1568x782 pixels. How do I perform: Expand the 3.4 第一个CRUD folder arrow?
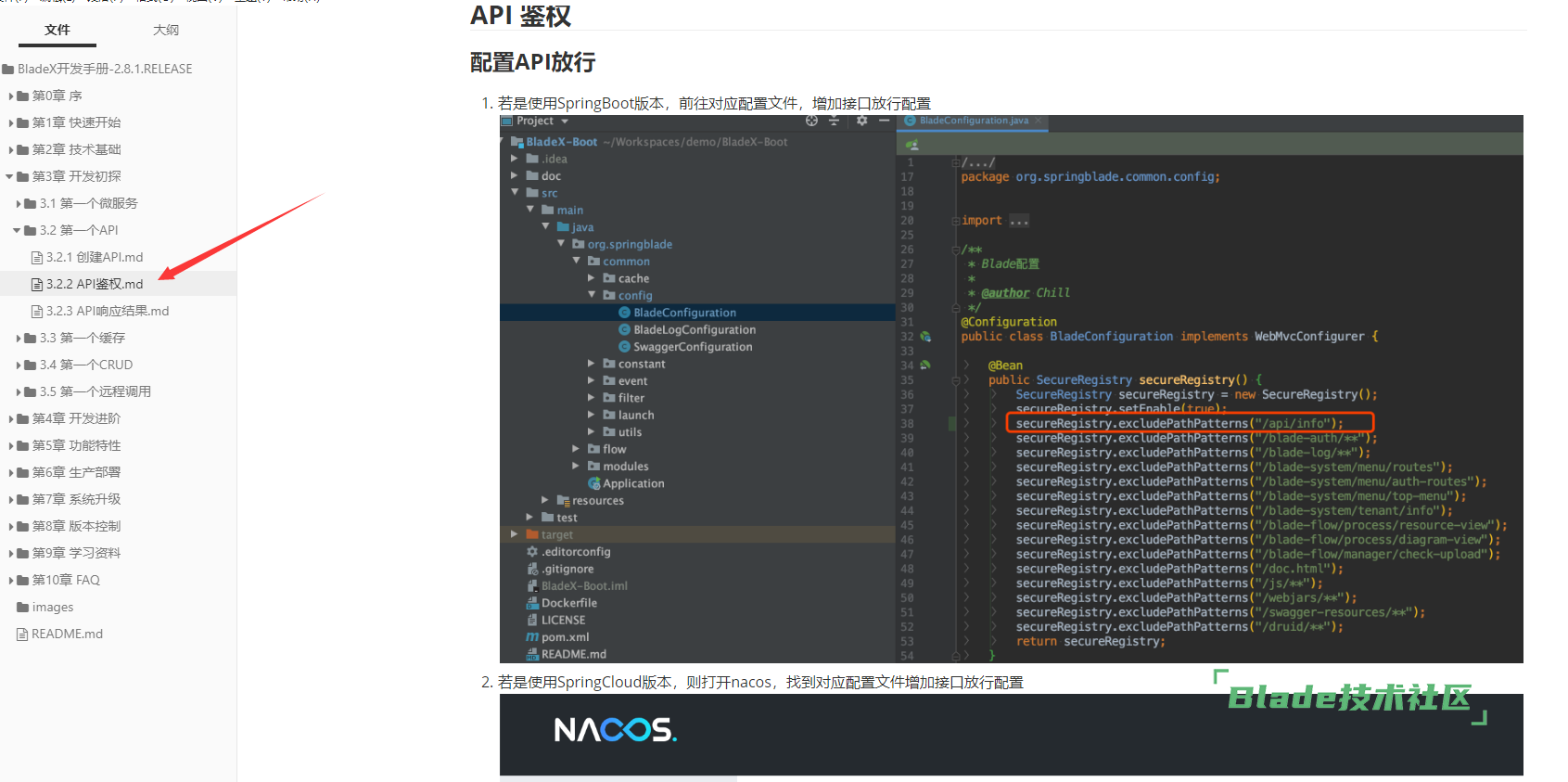click(x=19, y=365)
